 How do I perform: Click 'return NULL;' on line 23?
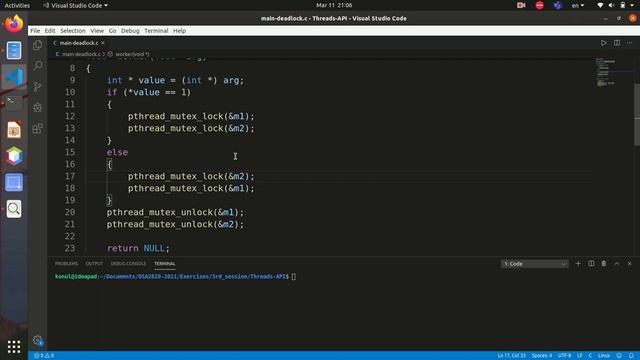(138, 248)
